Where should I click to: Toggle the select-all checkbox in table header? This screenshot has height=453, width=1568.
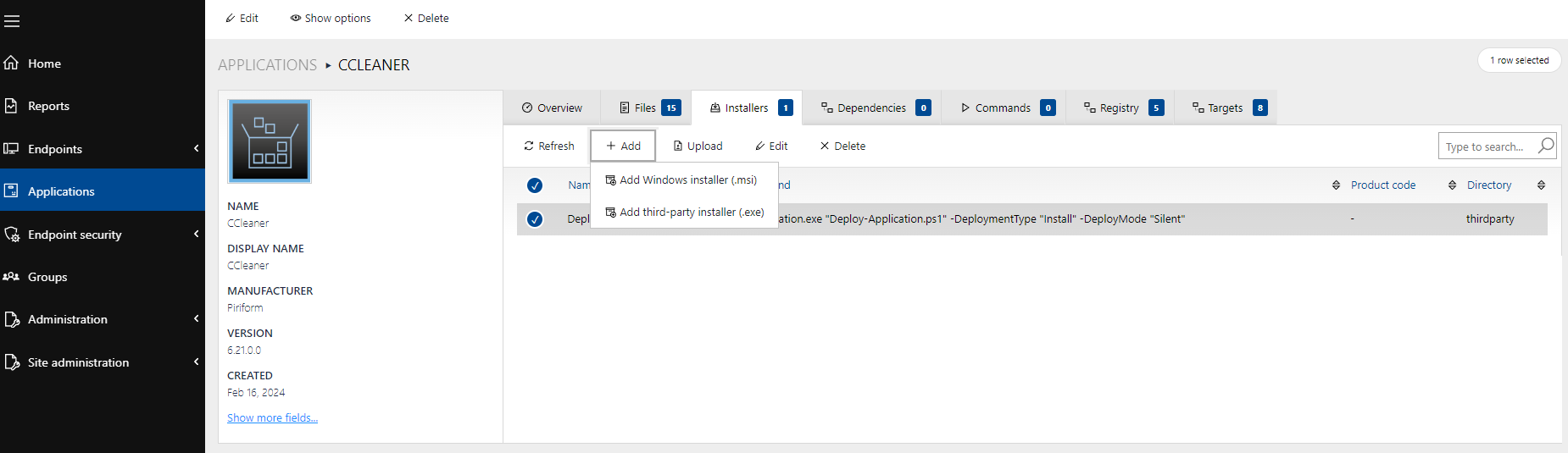click(x=535, y=185)
